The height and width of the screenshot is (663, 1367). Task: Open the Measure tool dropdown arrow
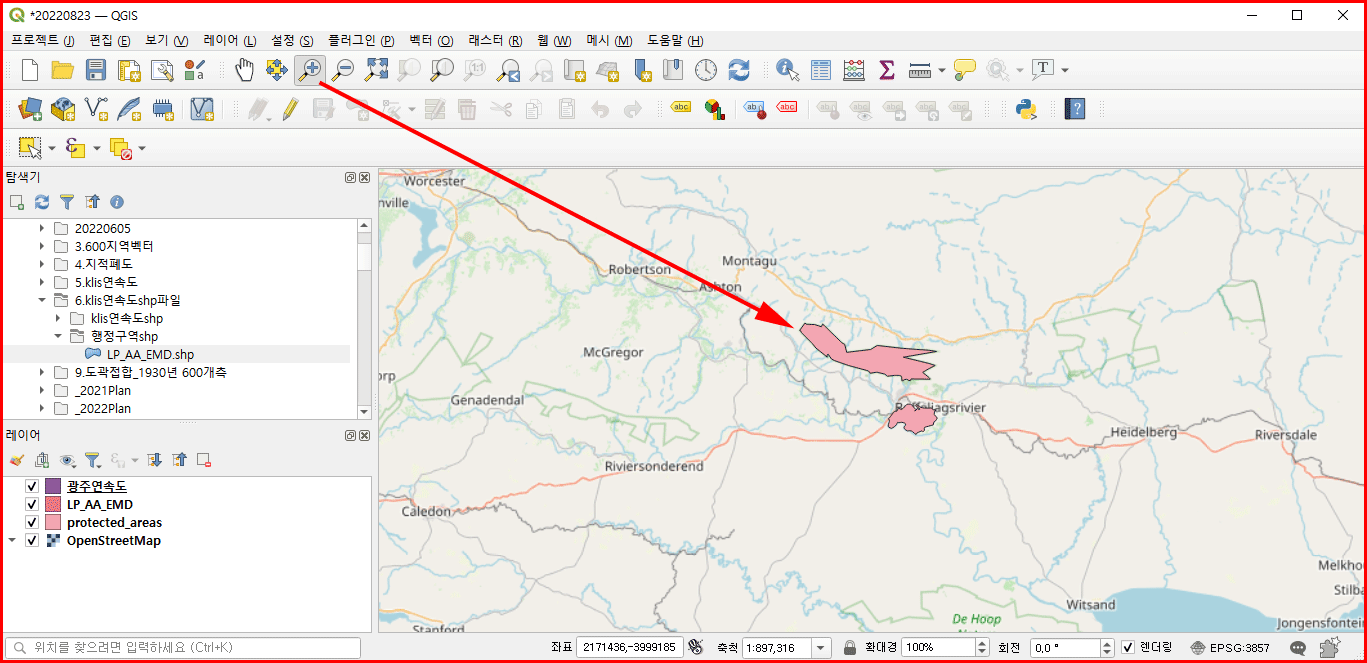942,70
